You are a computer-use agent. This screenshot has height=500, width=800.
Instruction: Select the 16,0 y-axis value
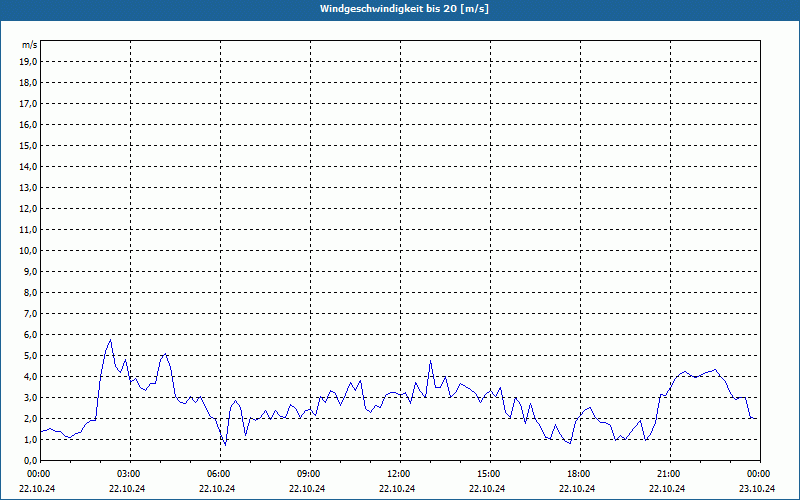point(28,124)
